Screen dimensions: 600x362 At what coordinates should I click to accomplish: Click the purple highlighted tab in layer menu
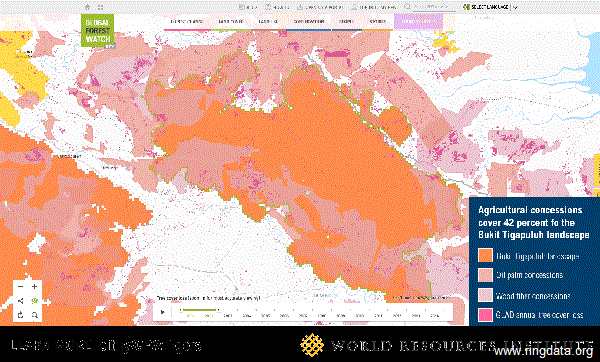coord(418,22)
